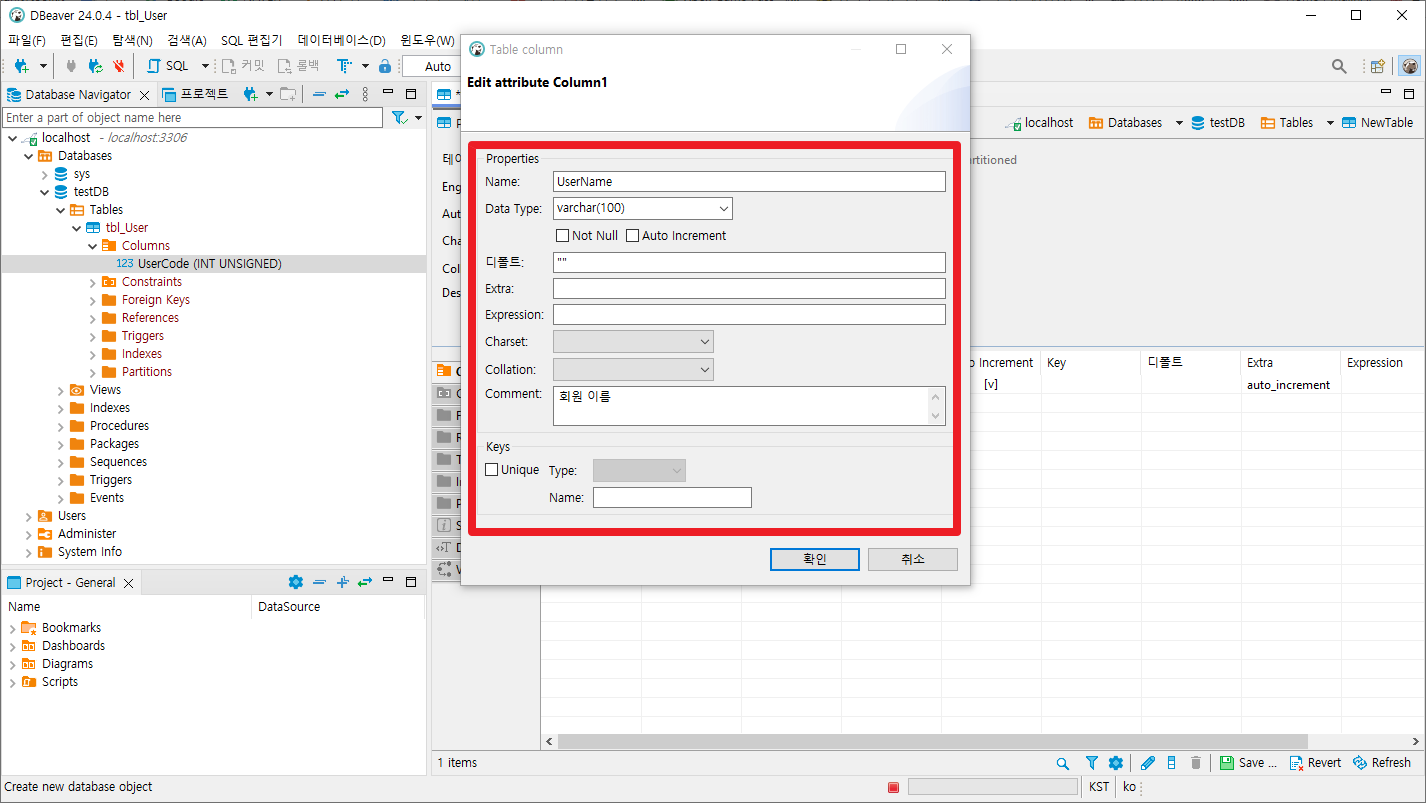The height and width of the screenshot is (803, 1426).
Task: Click the Save button in bottom toolbar
Action: pos(1248,763)
